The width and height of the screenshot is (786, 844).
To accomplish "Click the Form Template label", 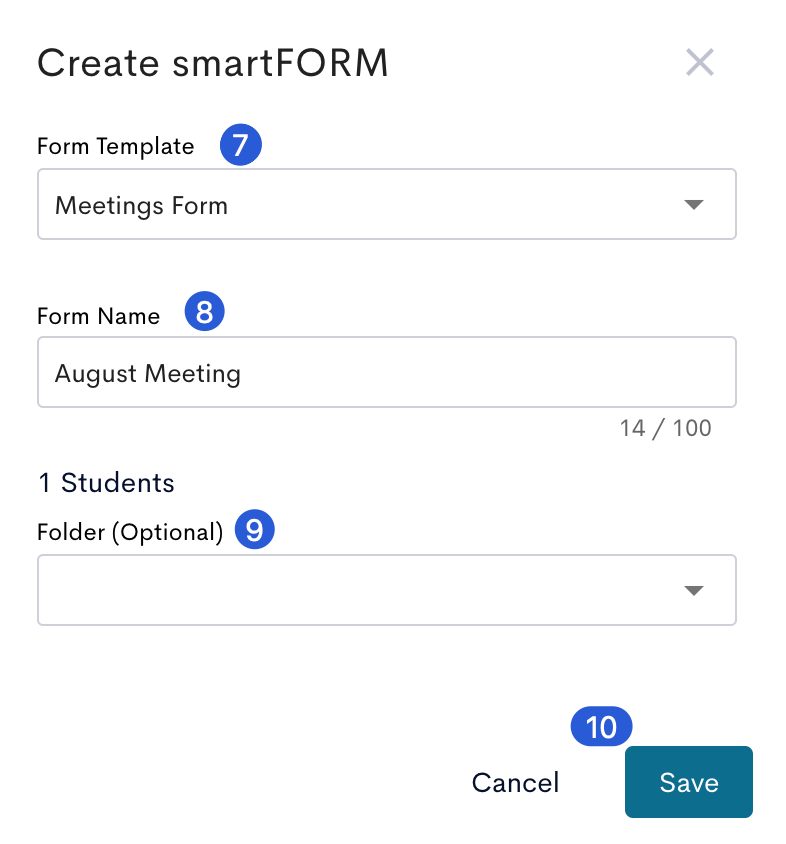I will click(115, 146).
